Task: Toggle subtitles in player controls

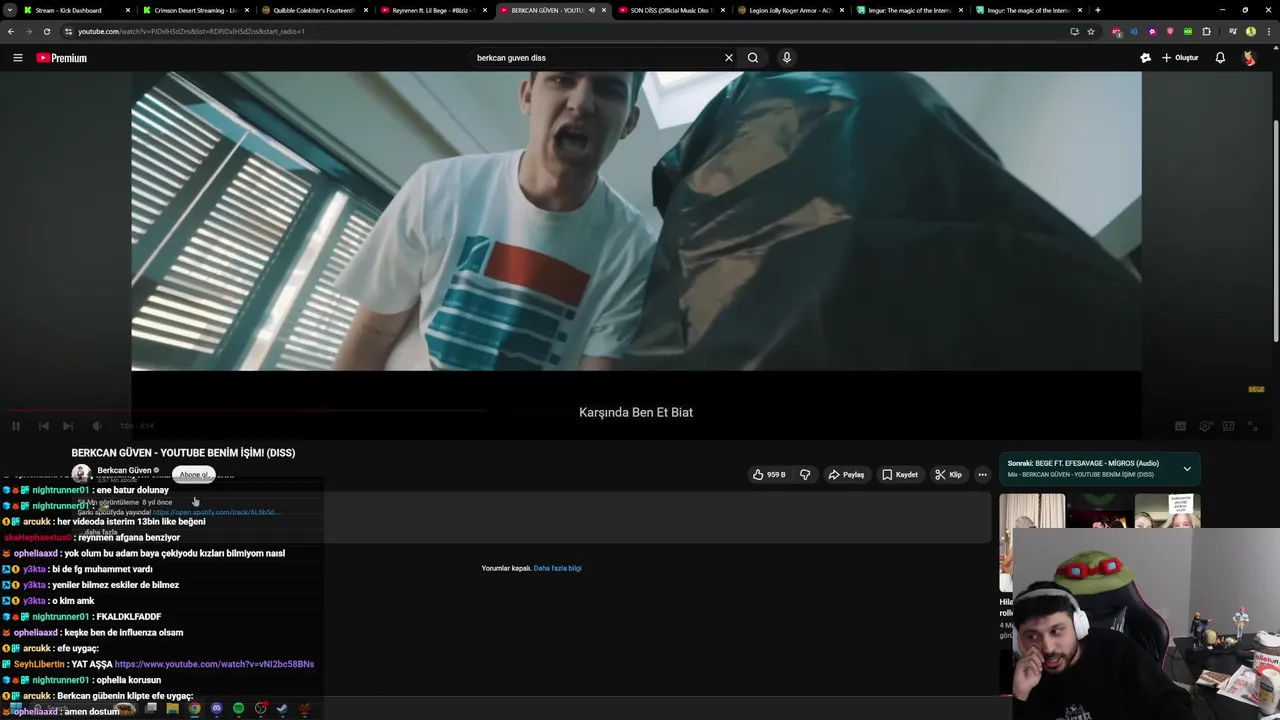Action: point(1181,426)
